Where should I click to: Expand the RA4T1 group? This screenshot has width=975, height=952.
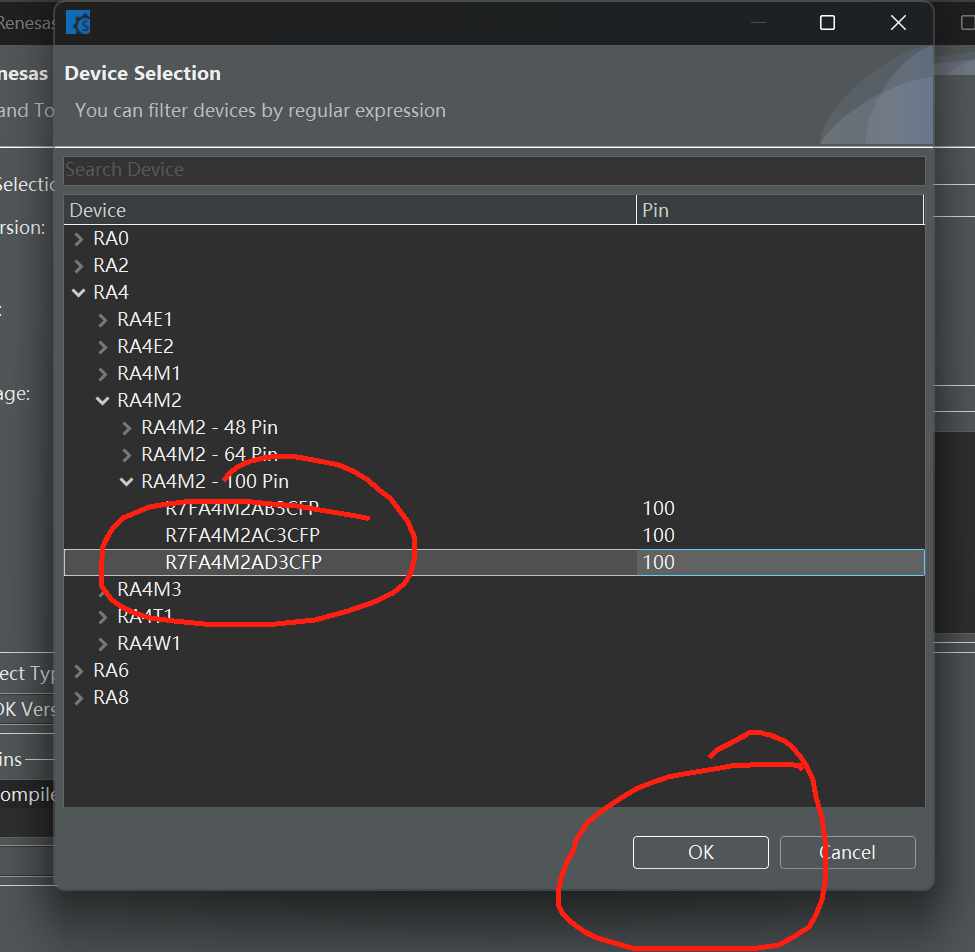(x=103, y=617)
